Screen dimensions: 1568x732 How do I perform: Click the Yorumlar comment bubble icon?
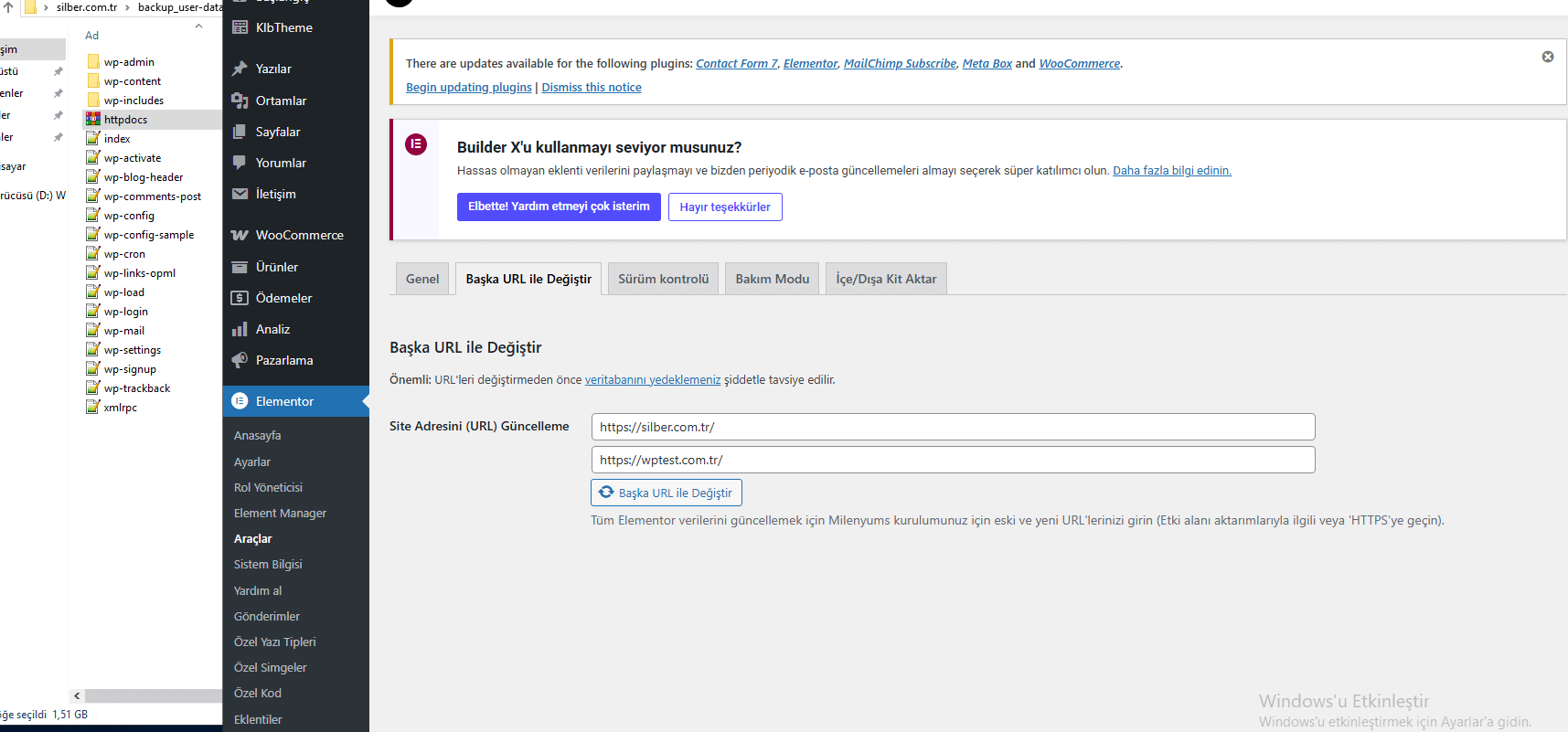click(x=240, y=163)
